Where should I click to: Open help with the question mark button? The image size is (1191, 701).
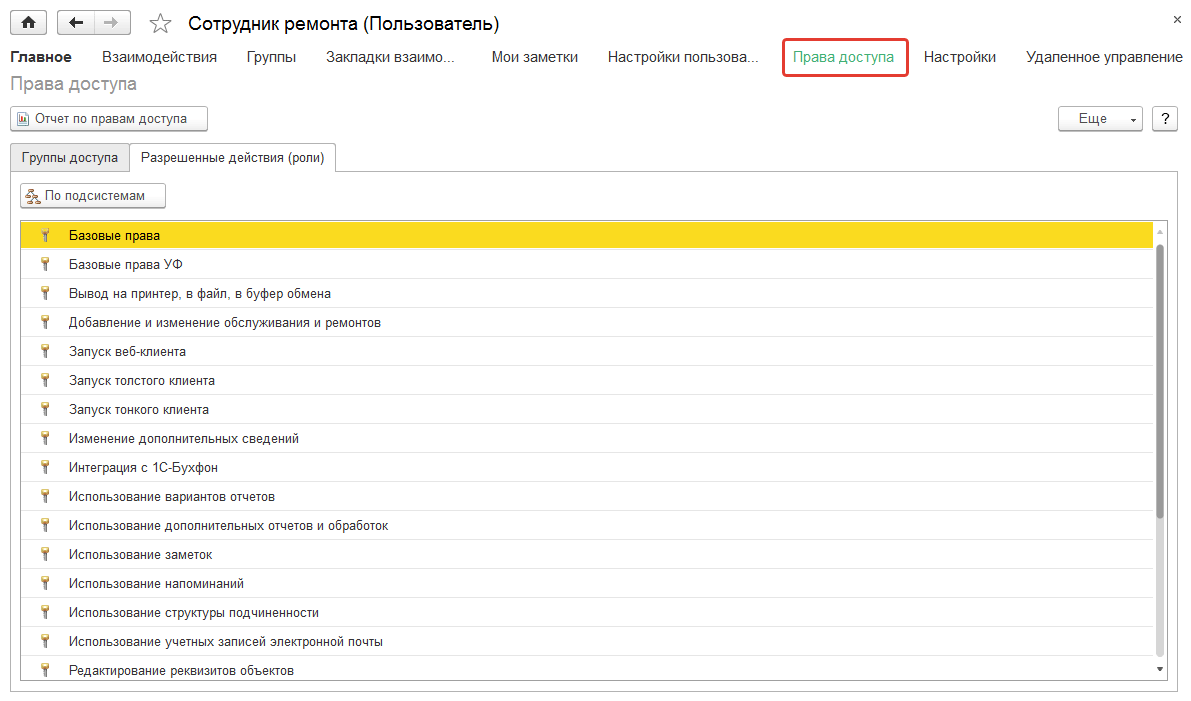[x=1164, y=118]
